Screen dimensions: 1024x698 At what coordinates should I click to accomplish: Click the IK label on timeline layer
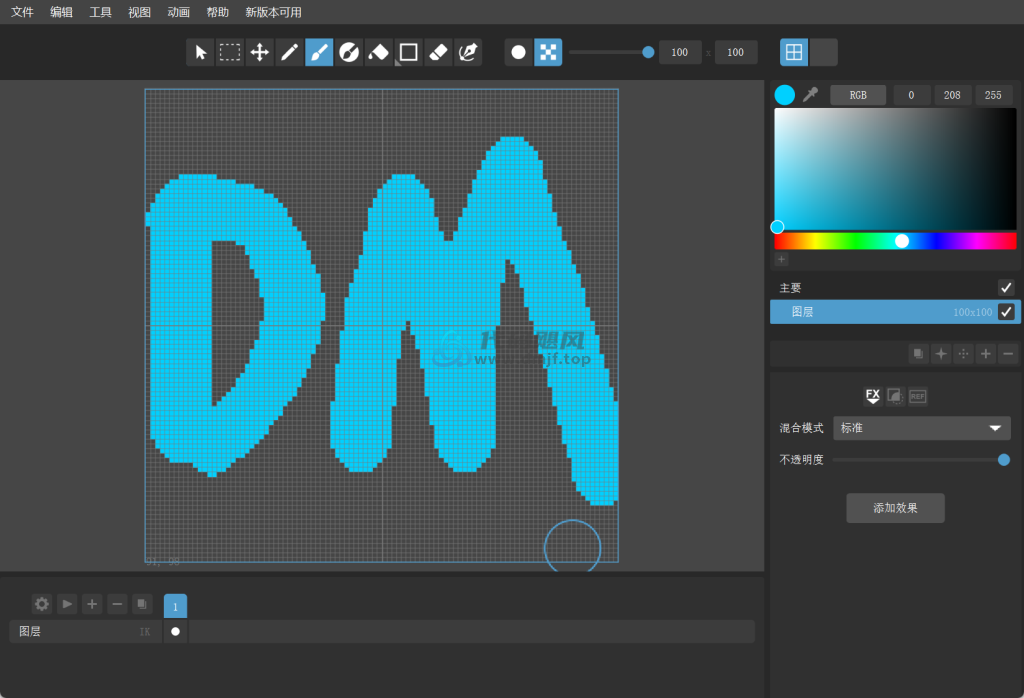pyautogui.click(x=145, y=632)
